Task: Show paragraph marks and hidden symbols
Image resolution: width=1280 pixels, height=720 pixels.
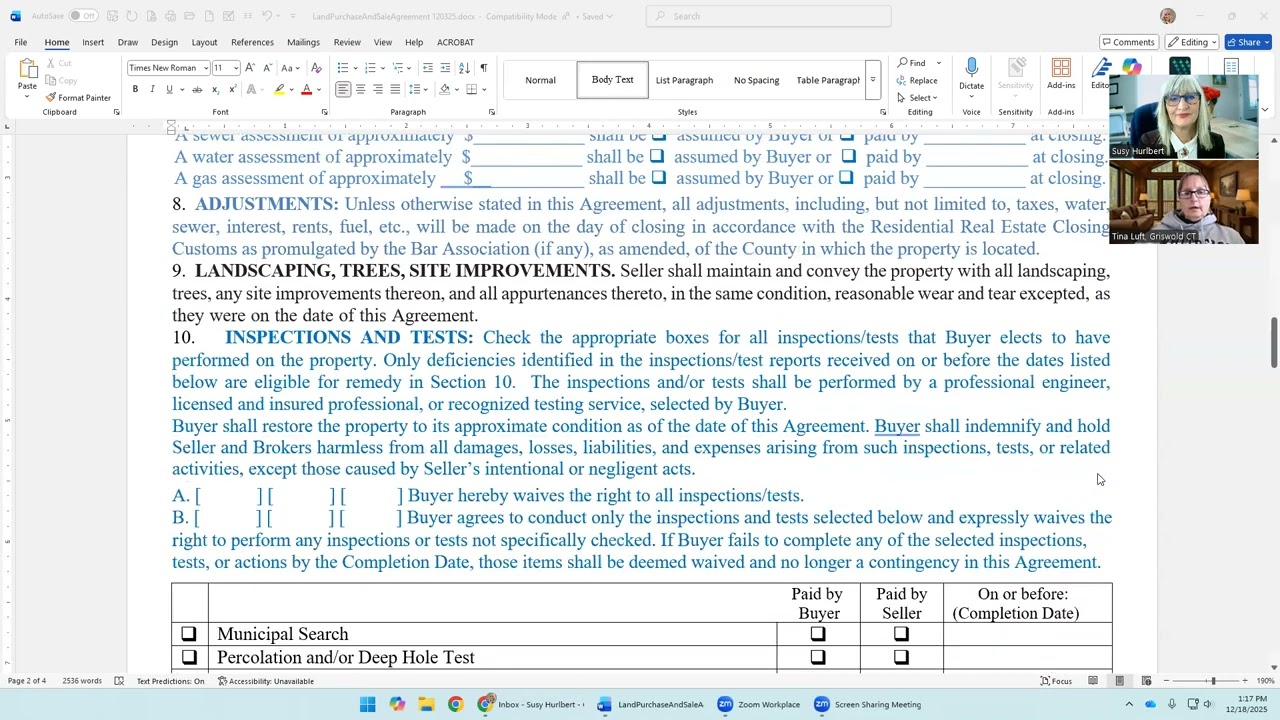Action: 484,68
